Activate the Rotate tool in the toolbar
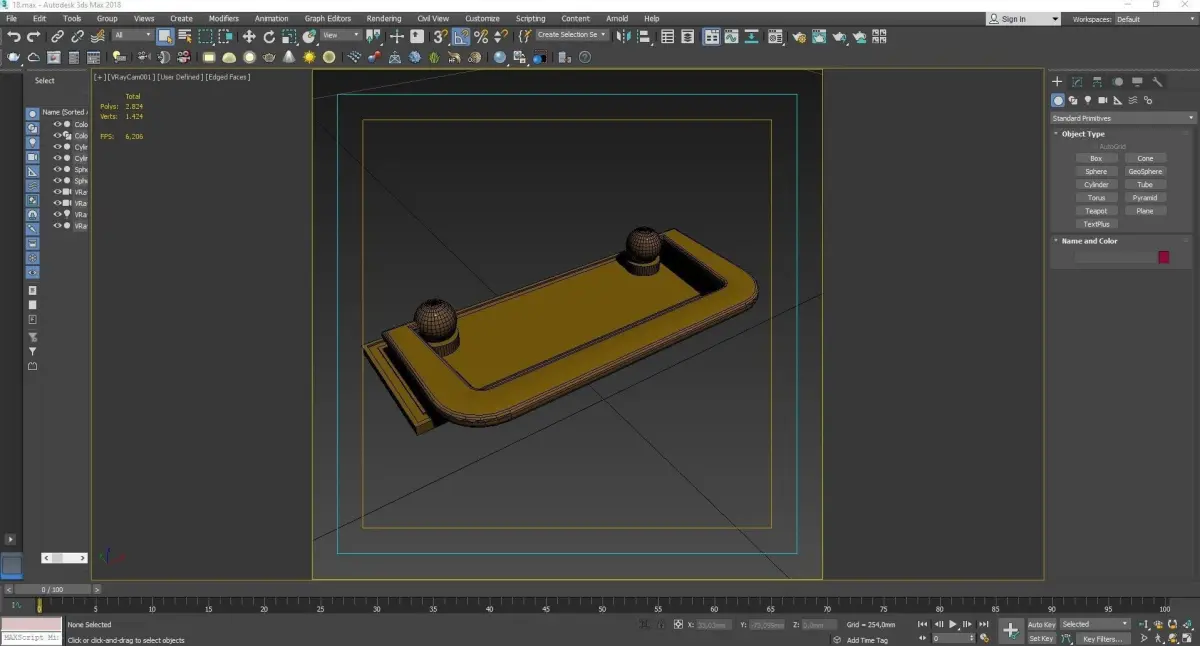This screenshot has height=646, width=1200. tap(269, 36)
